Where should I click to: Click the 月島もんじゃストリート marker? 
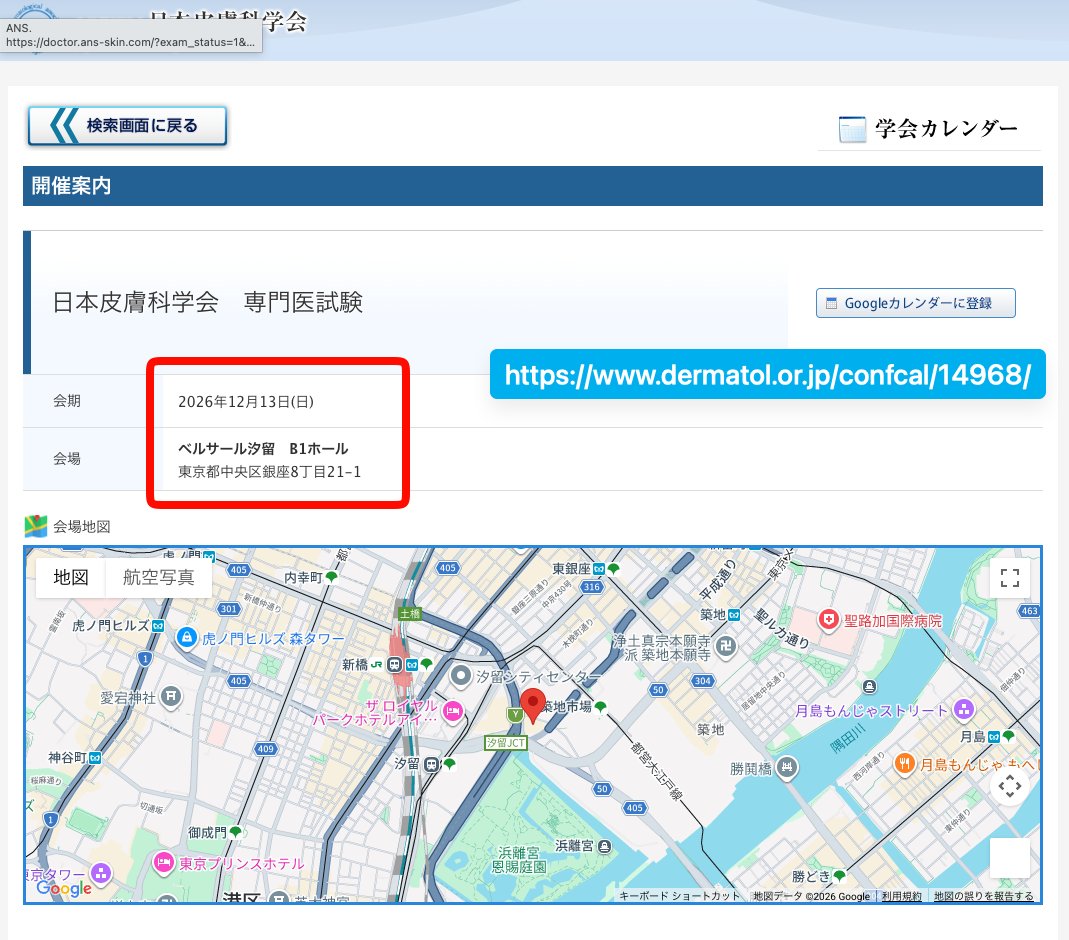pyautogui.click(x=963, y=708)
